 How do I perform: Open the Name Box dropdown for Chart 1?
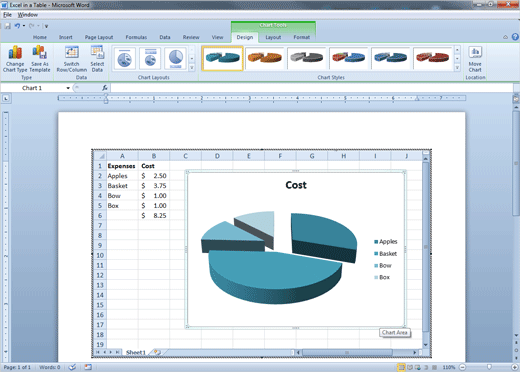[x=68, y=88]
